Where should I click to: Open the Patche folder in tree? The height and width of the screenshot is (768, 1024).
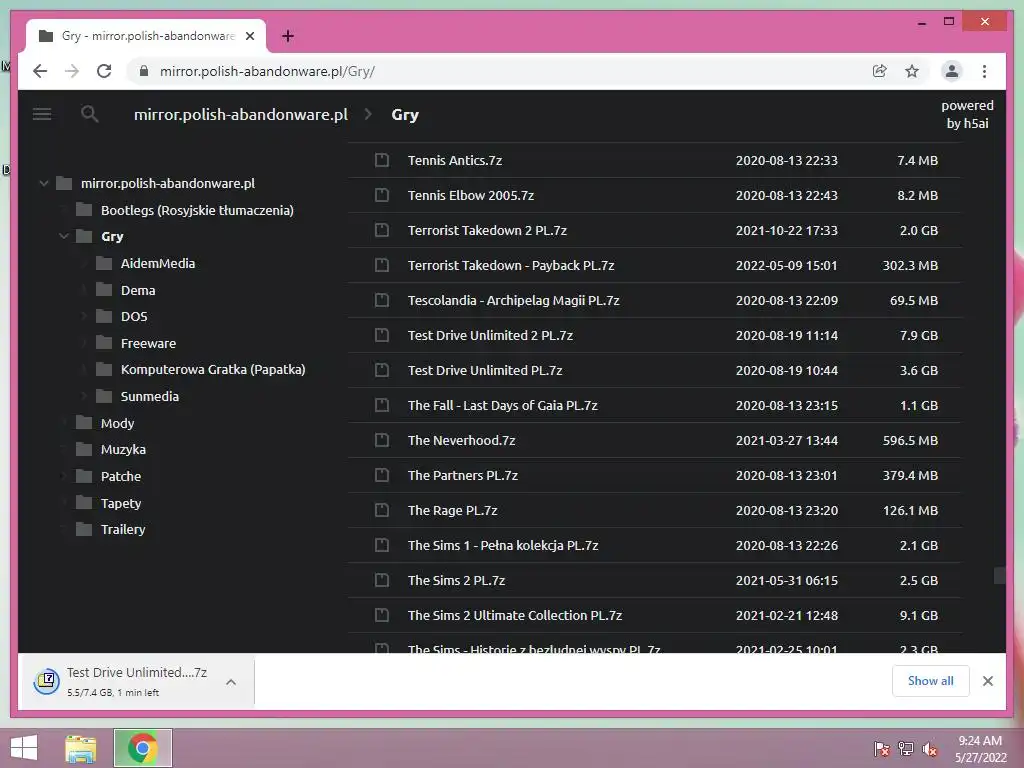(x=121, y=476)
